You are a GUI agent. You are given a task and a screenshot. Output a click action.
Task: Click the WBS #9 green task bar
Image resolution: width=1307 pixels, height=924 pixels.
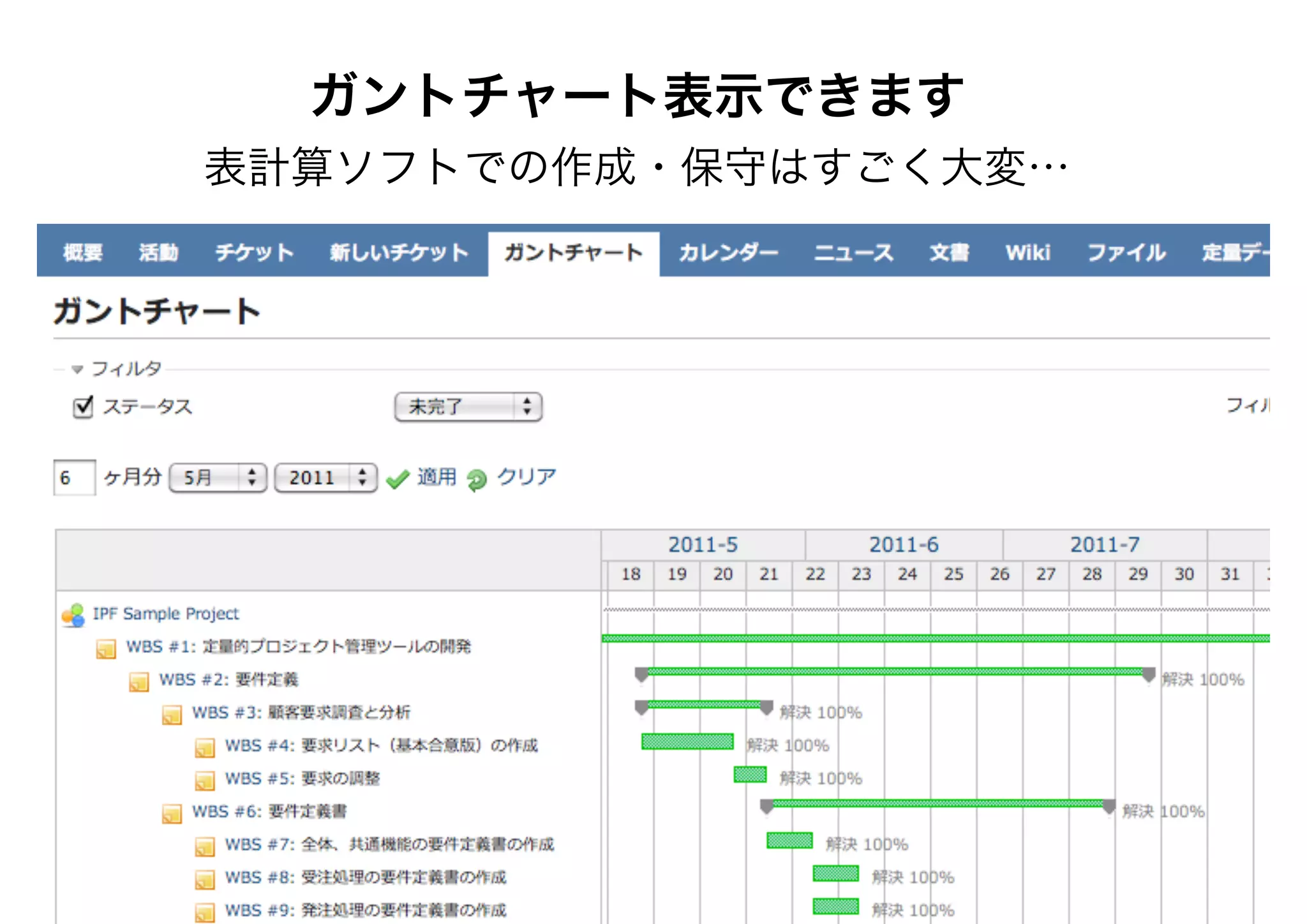coord(836,907)
